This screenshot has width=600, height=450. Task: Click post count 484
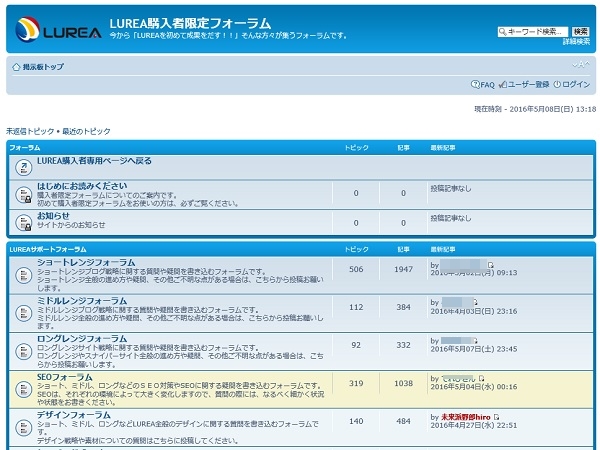click(x=403, y=421)
